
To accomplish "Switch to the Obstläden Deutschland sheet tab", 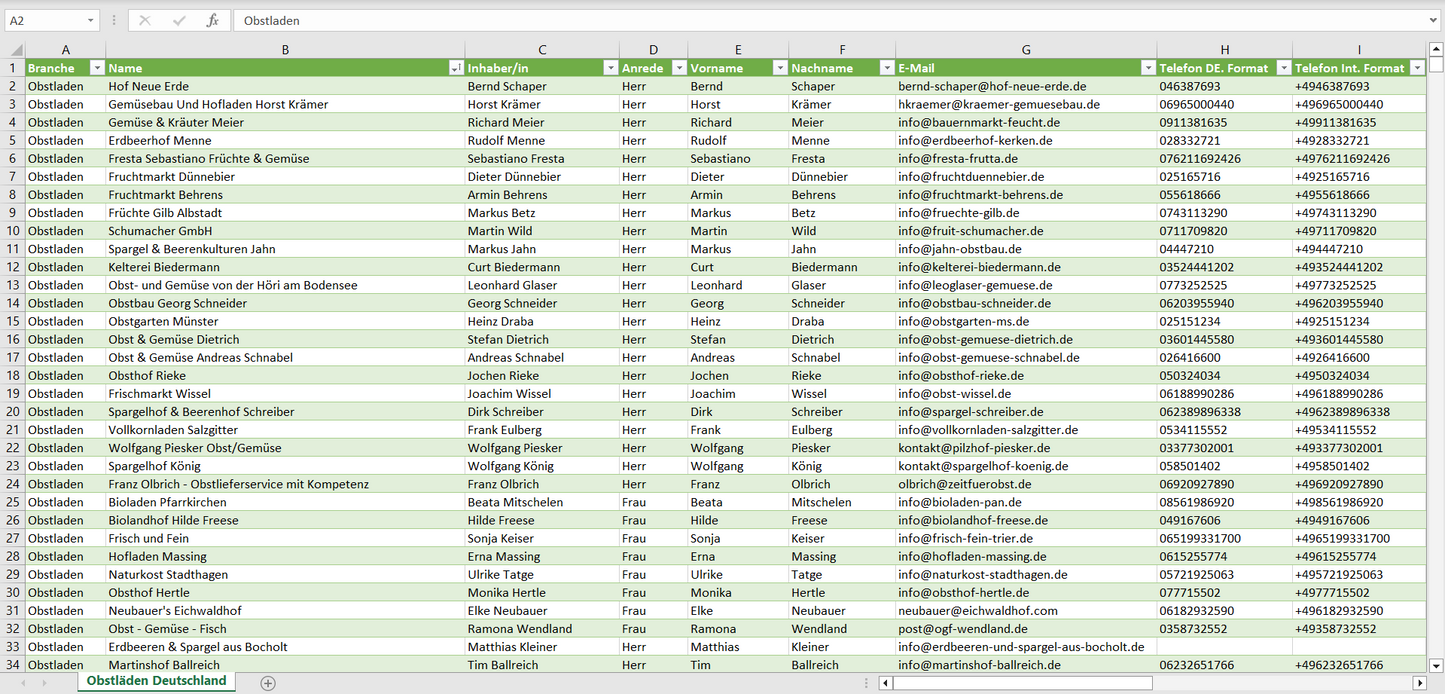I will pos(156,681).
